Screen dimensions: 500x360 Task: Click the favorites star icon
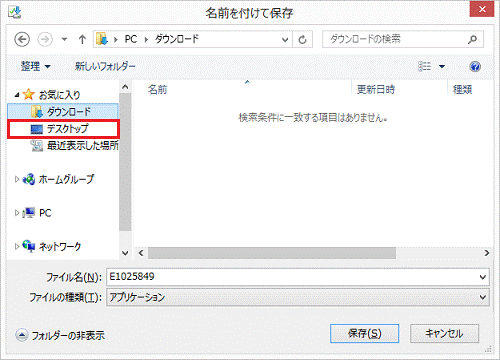[x=29, y=94]
